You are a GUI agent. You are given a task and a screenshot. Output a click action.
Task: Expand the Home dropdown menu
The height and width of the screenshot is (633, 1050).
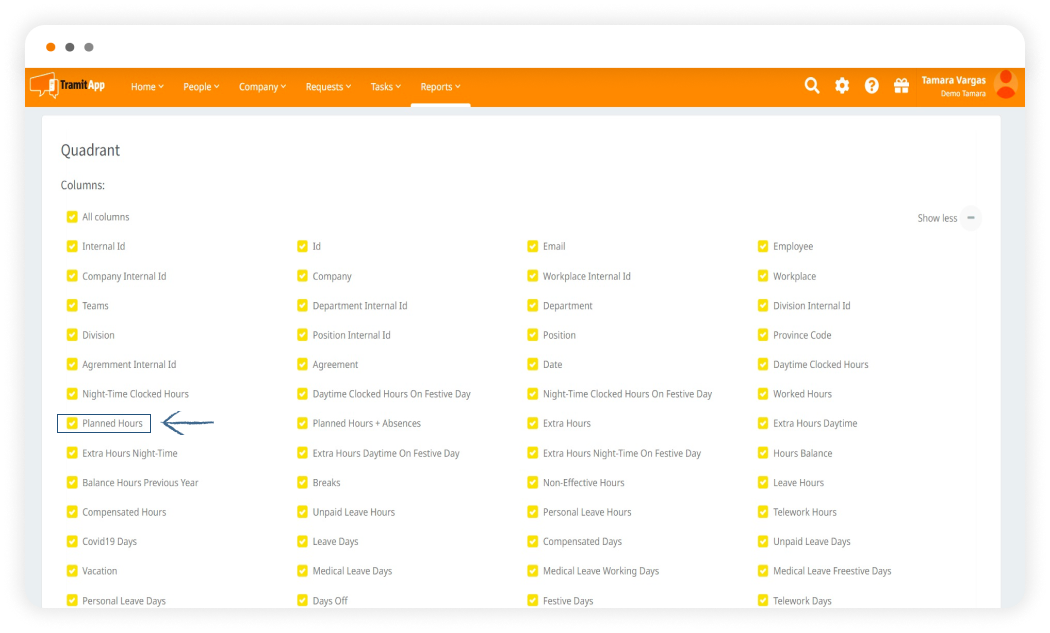tap(147, 87)
